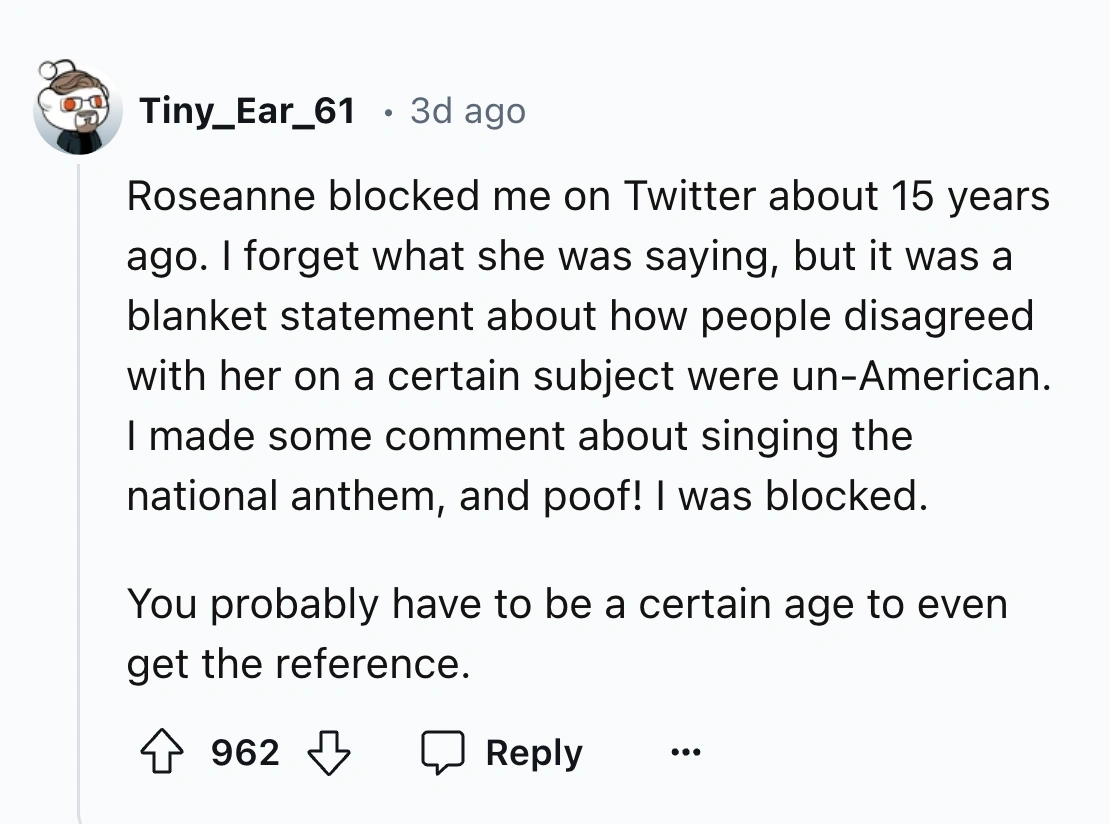
Task: Click the '3d ago' timestamp permalink
Action: click(467, 111)
